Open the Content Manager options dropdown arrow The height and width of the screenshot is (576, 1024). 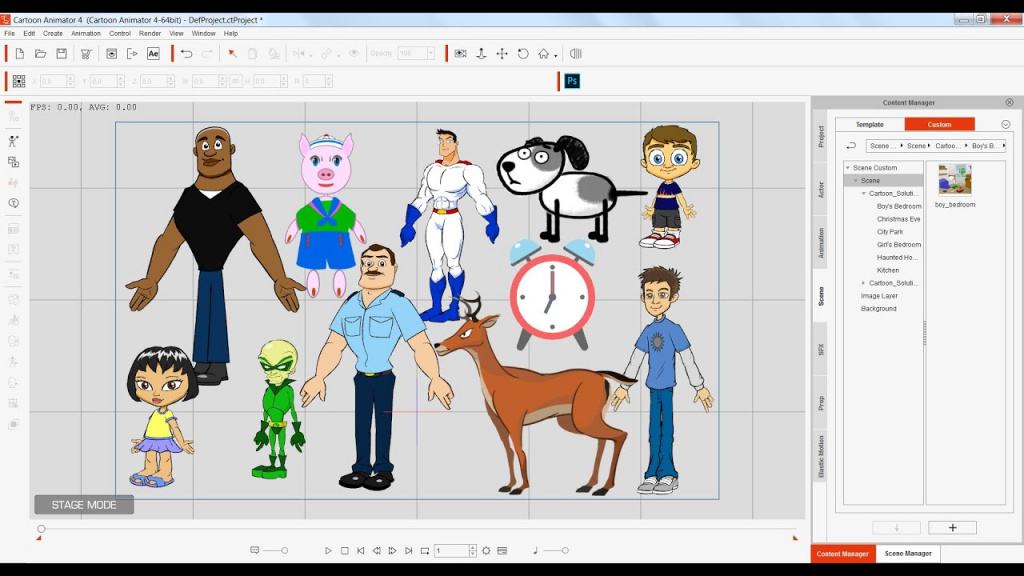click(1006, 124)
